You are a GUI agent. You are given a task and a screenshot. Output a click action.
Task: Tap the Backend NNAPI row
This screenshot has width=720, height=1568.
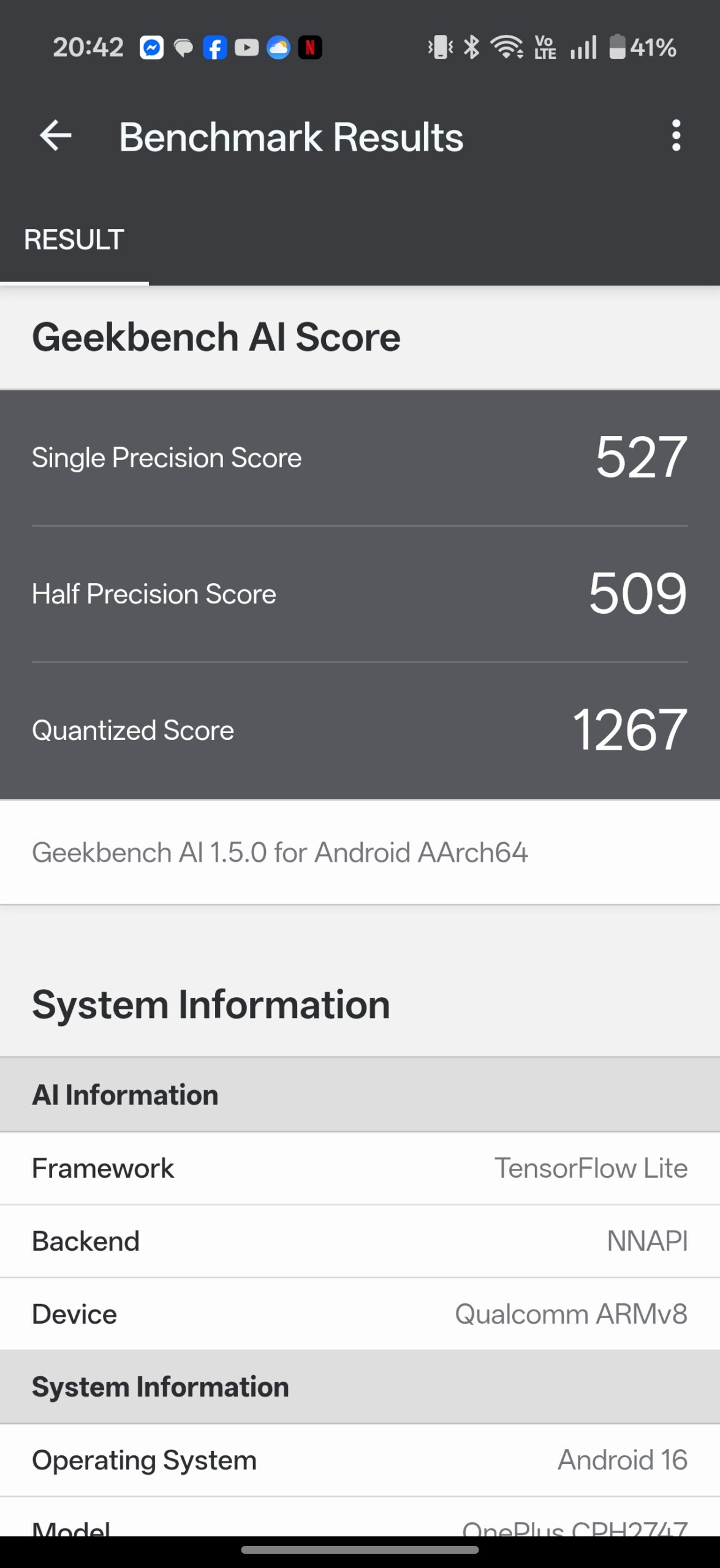[x=360, y=1242]
